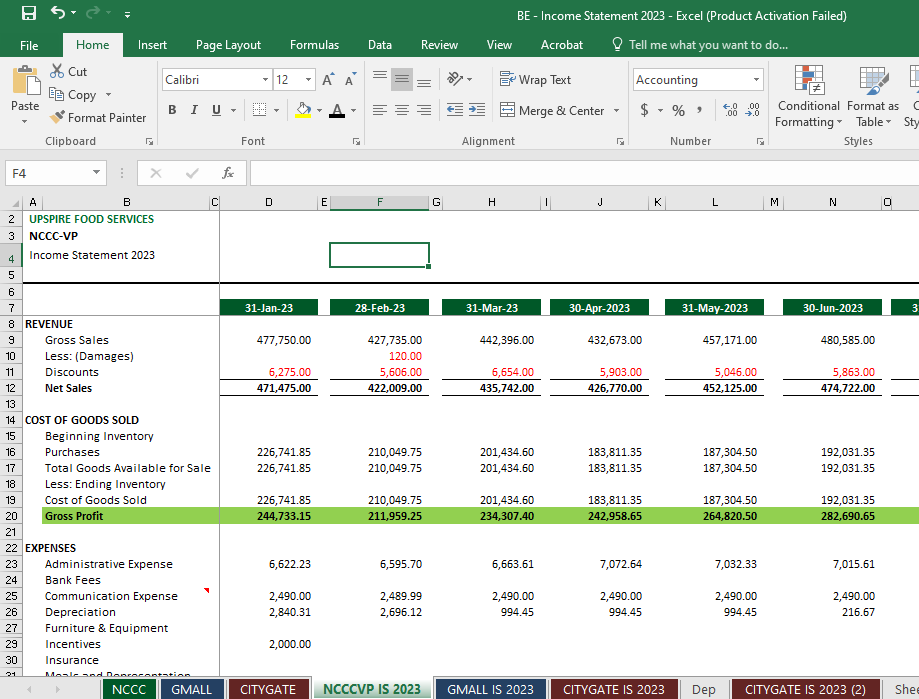Toggle Bold formatting
Screen dimensions: 919x699
click(172, 110)
